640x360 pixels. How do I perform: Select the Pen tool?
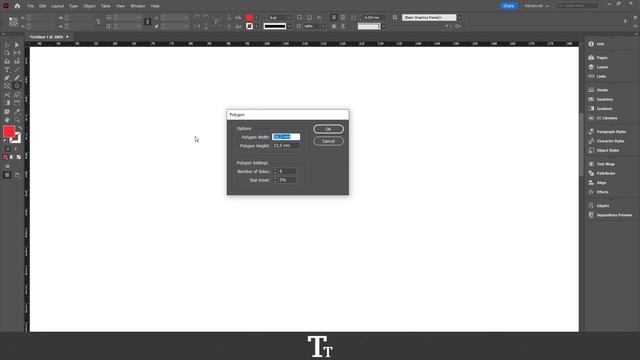coord(7,78)
